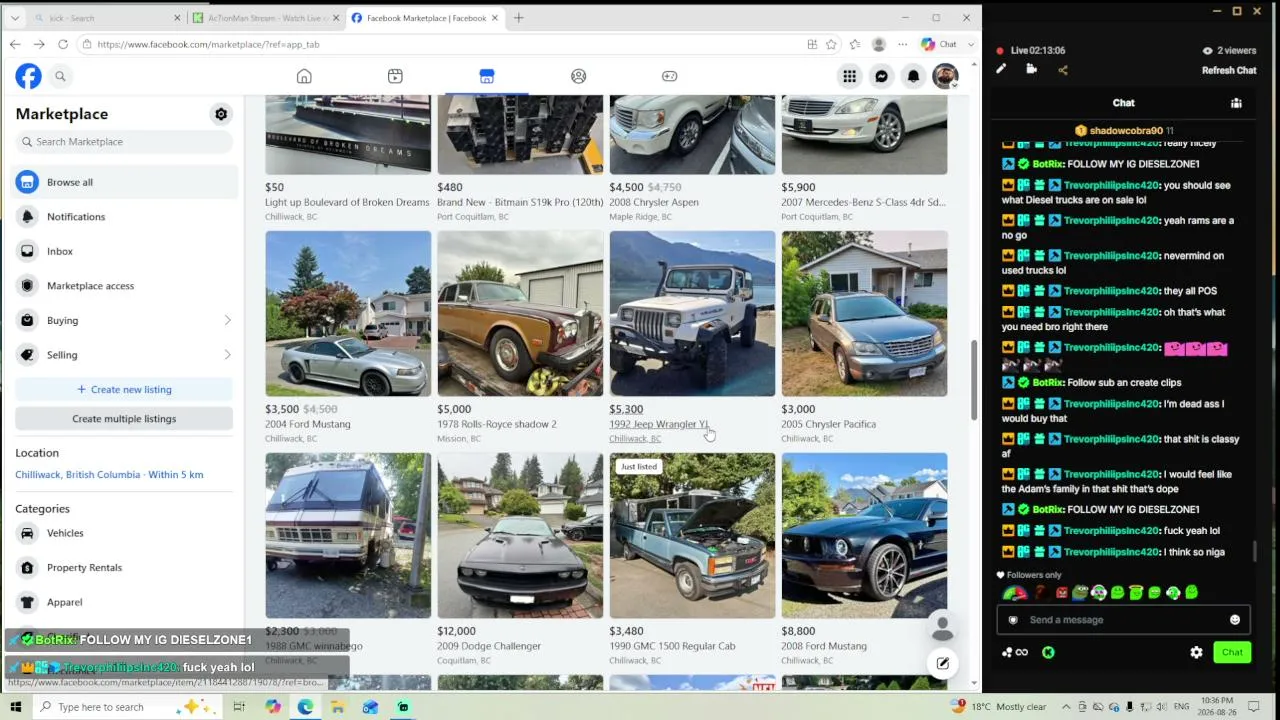This screenshot has width=1280, height=720.
Task: Open the Groups icon in Facebook header
Action: point(578,76)
